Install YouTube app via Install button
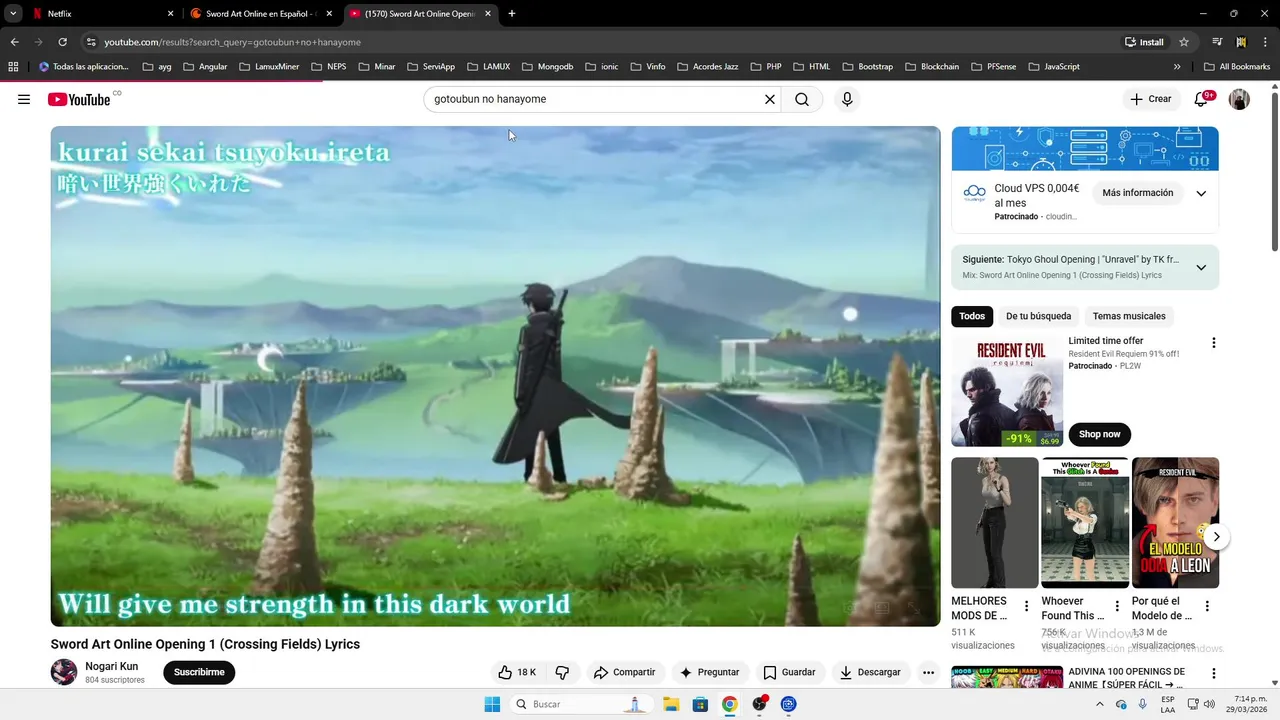The image size is (1280, 720). (x=1144, y=42)
